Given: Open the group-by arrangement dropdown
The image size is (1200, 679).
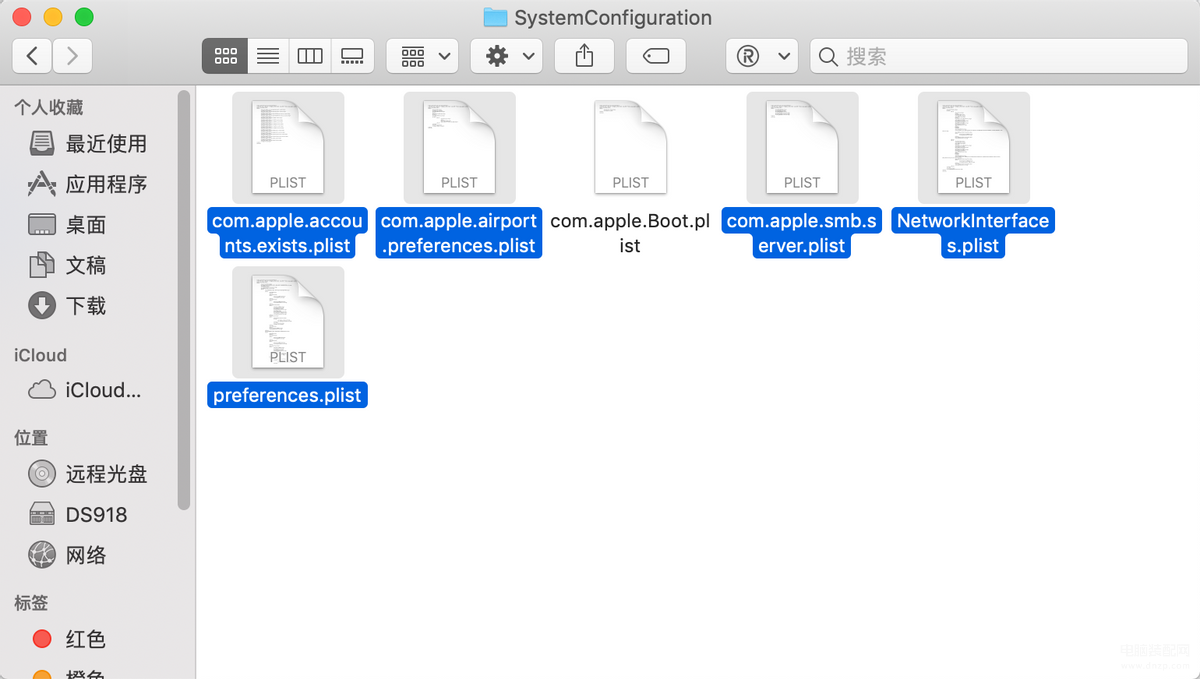Looking at the screenshot, I should coord(423,56).
